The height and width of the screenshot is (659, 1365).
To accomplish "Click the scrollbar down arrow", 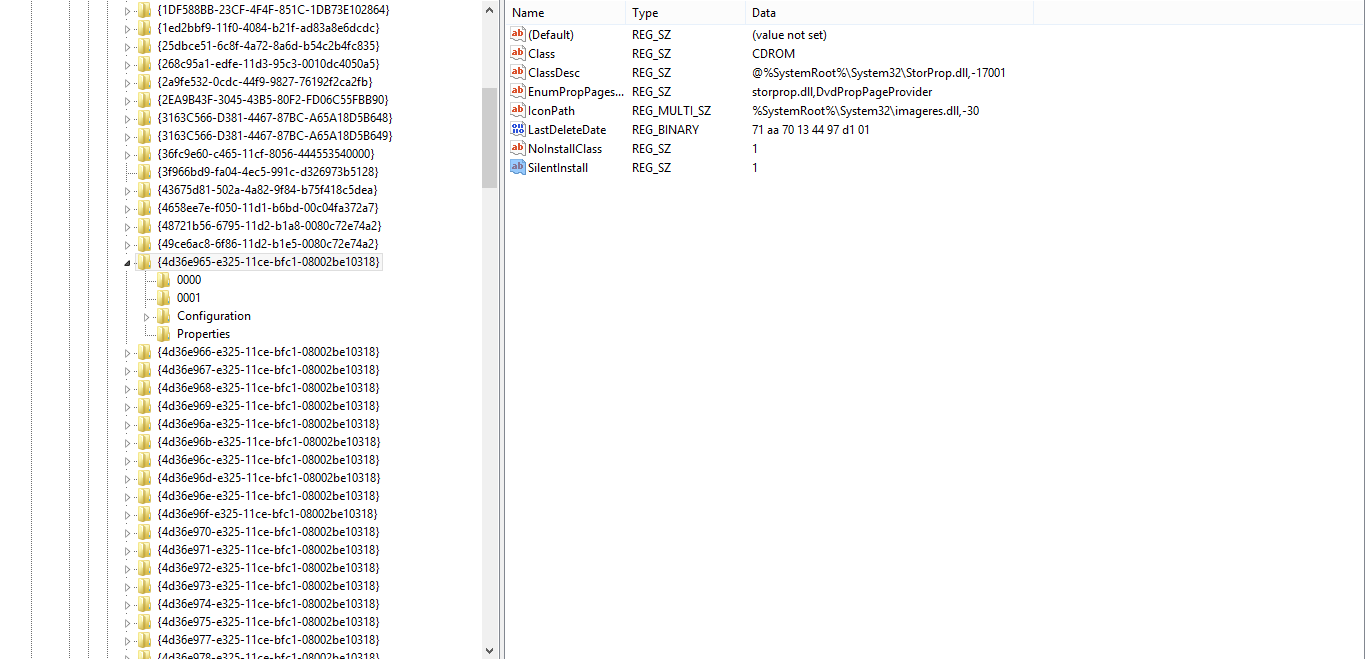I will (x=489, y=650).
